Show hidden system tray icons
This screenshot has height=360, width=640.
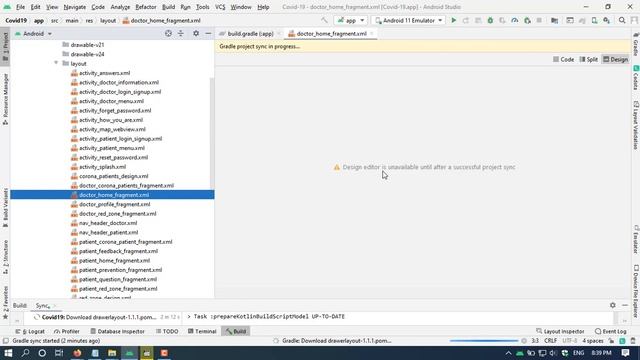(x=508, y=353)
